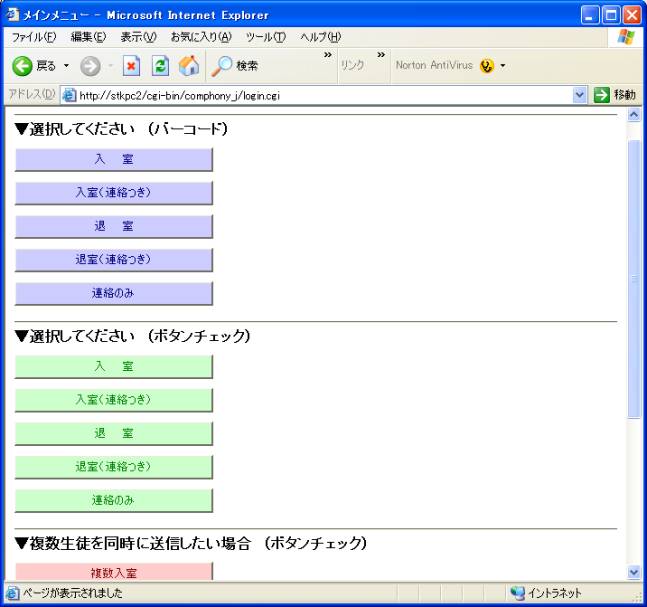
Task: Click the green 連絡のみ button
Action: (114, 501)
